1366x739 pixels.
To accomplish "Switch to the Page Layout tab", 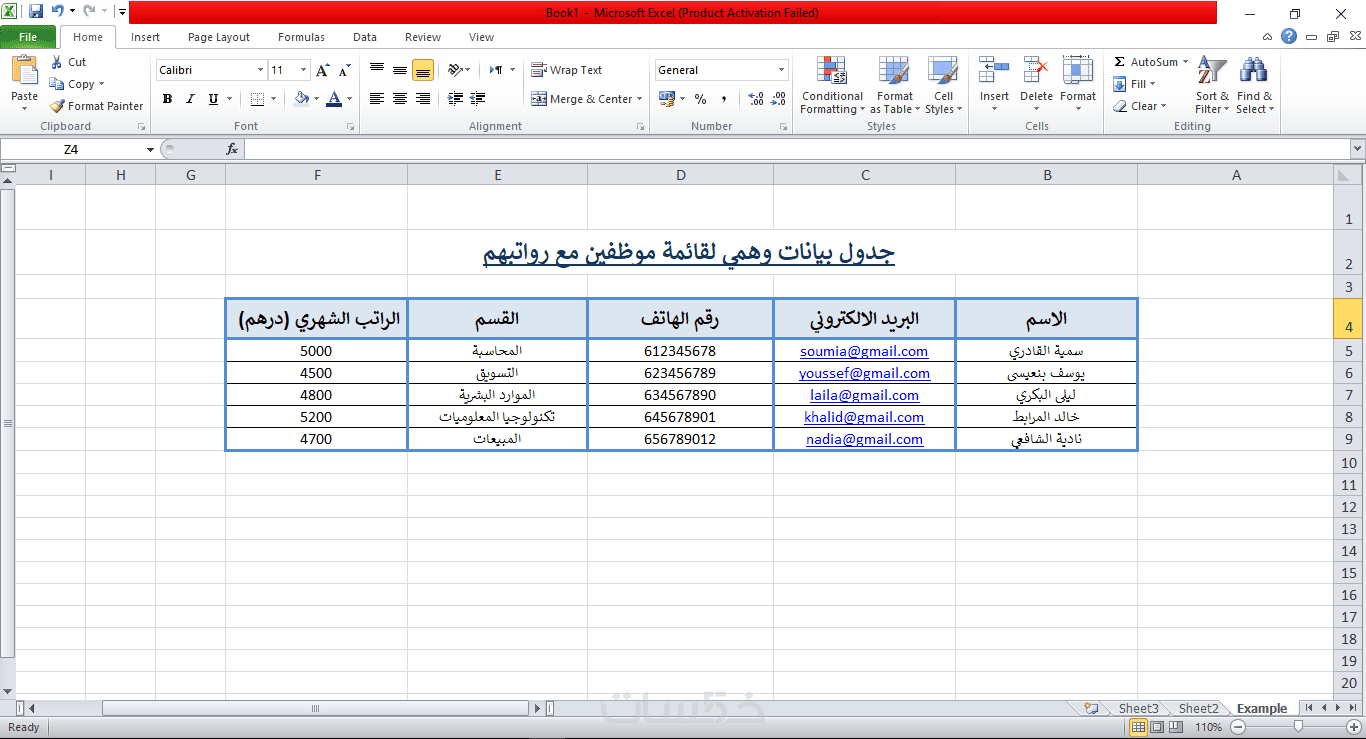I will point(219,37).
